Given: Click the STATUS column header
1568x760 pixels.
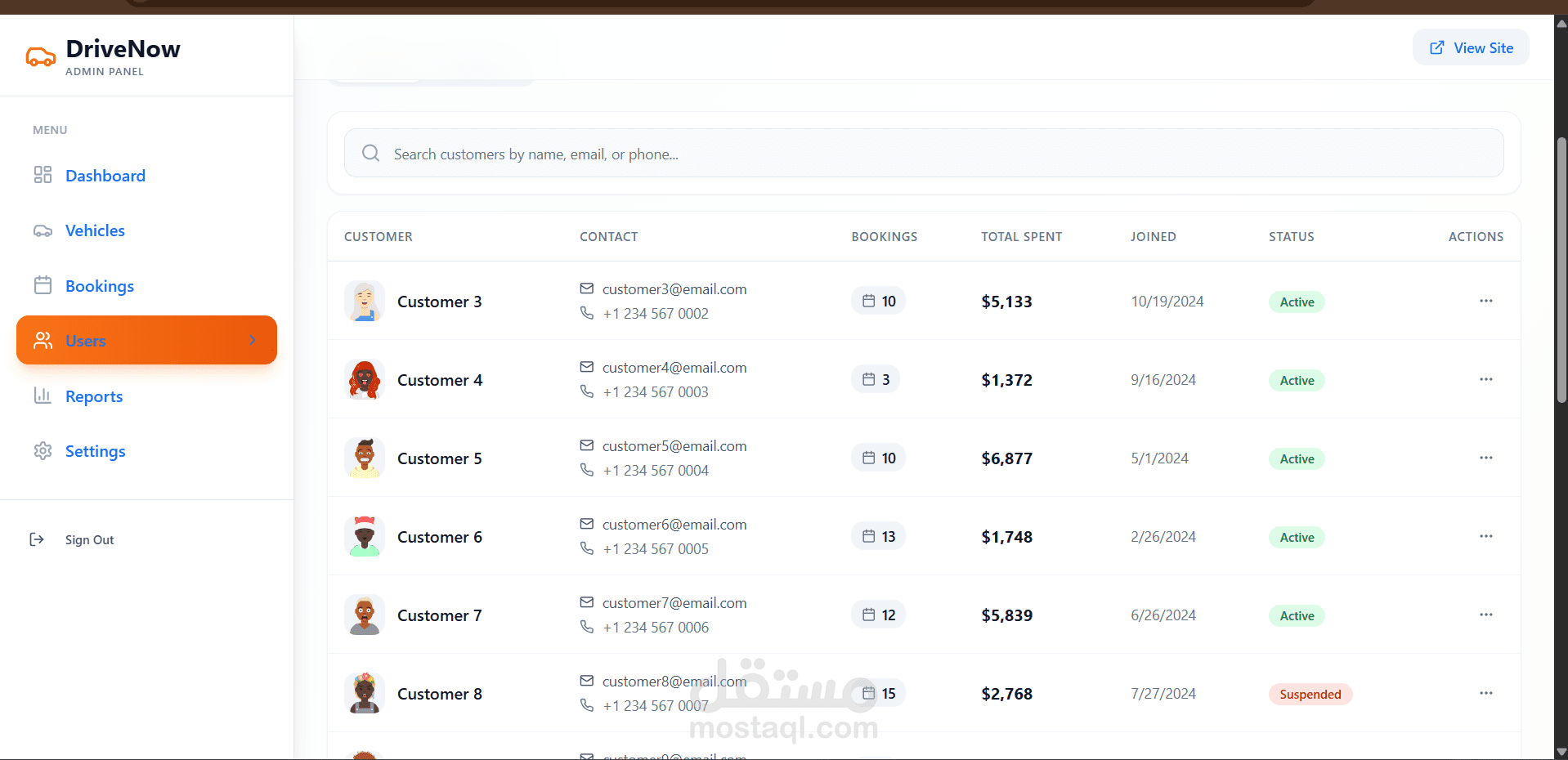Looking at the screenshot, I should (1291, 236).
